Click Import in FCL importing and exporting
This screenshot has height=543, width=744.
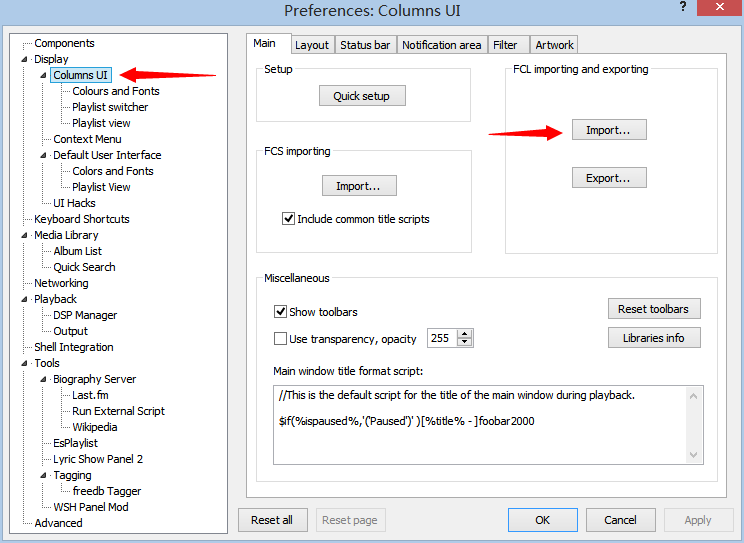pos(608,130)
